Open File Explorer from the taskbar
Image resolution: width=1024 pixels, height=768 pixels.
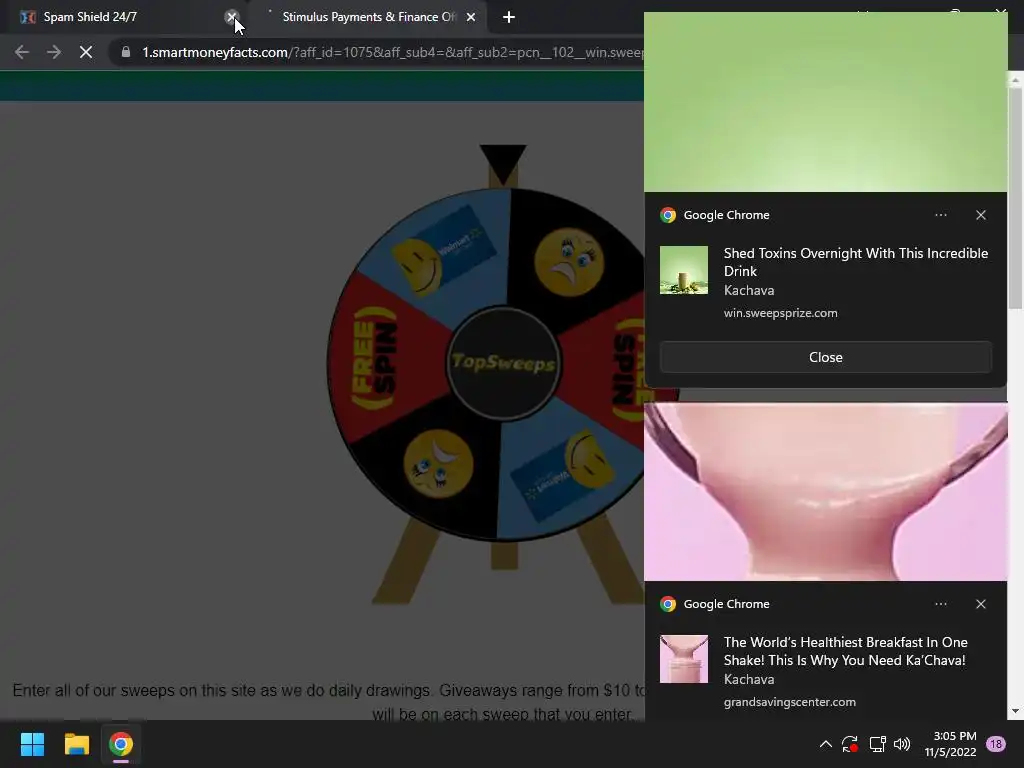(76, 744)
